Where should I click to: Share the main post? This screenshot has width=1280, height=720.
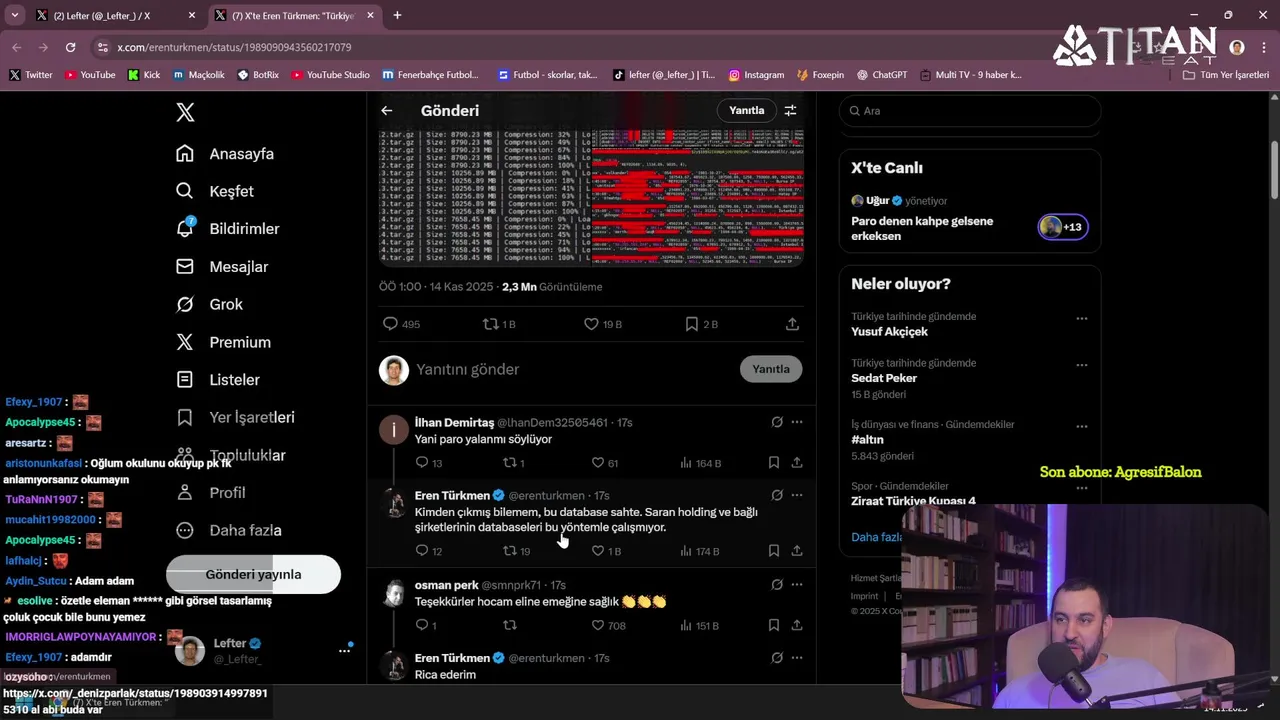(792, 324)
